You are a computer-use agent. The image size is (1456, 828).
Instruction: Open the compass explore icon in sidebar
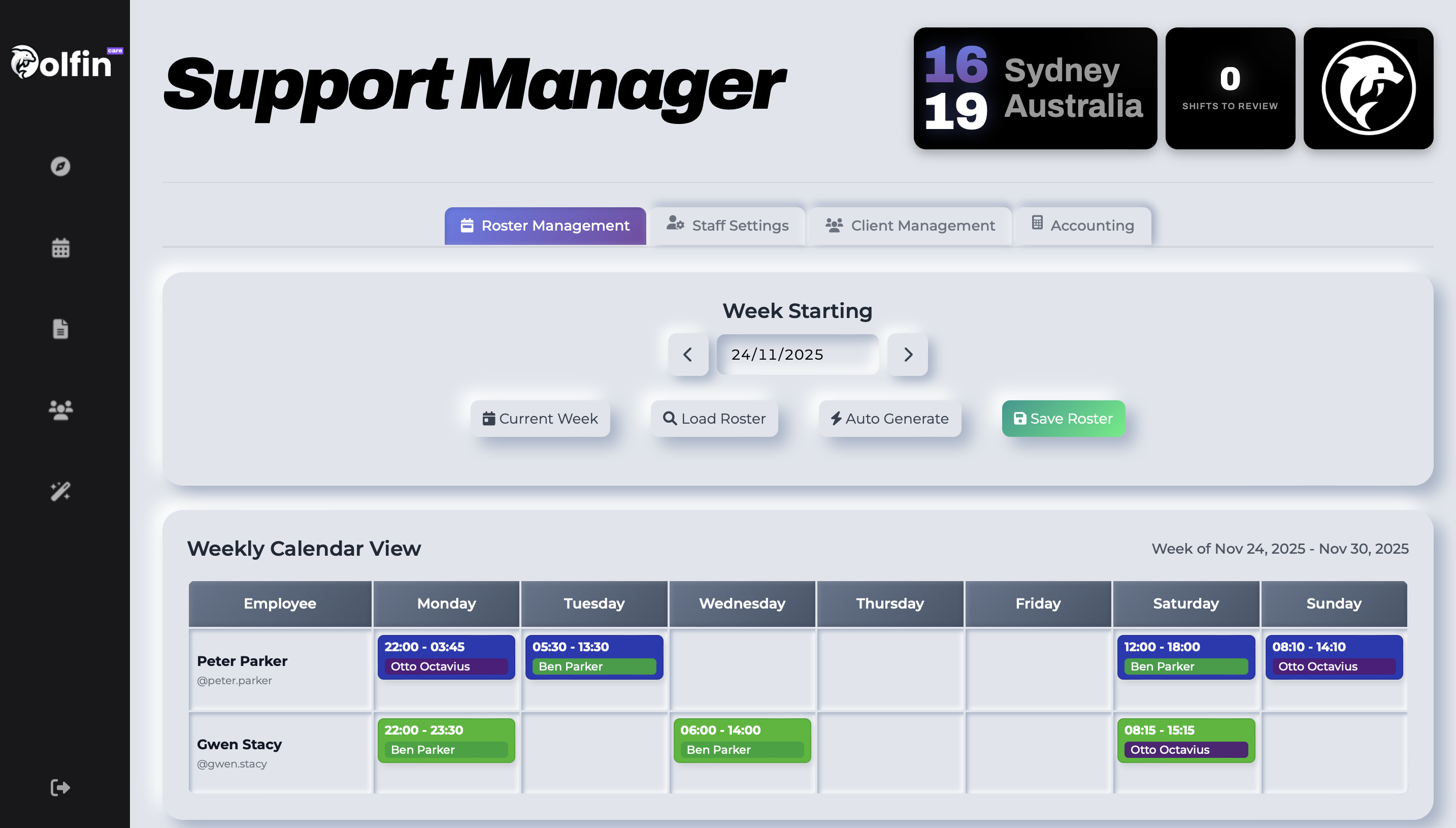coord(60,167)
